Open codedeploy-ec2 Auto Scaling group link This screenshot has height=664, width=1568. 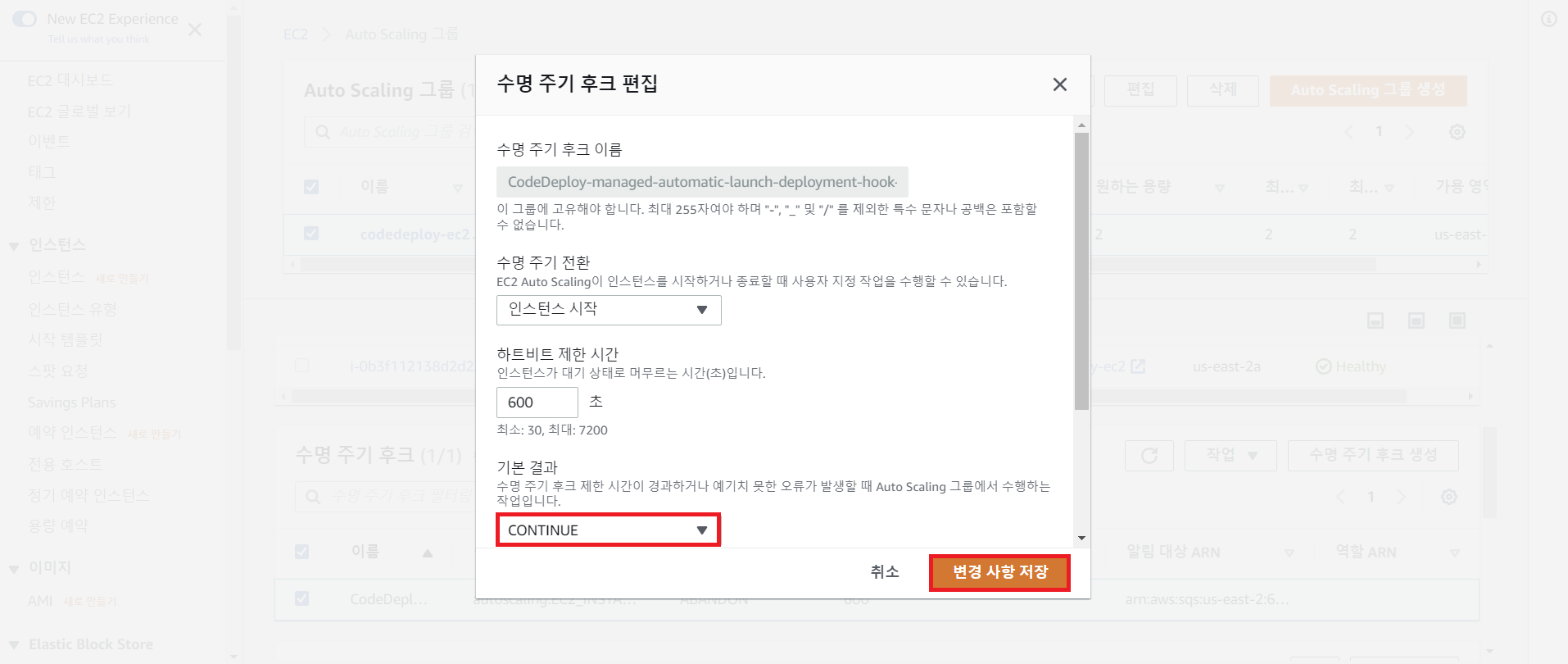pos(416,234)
